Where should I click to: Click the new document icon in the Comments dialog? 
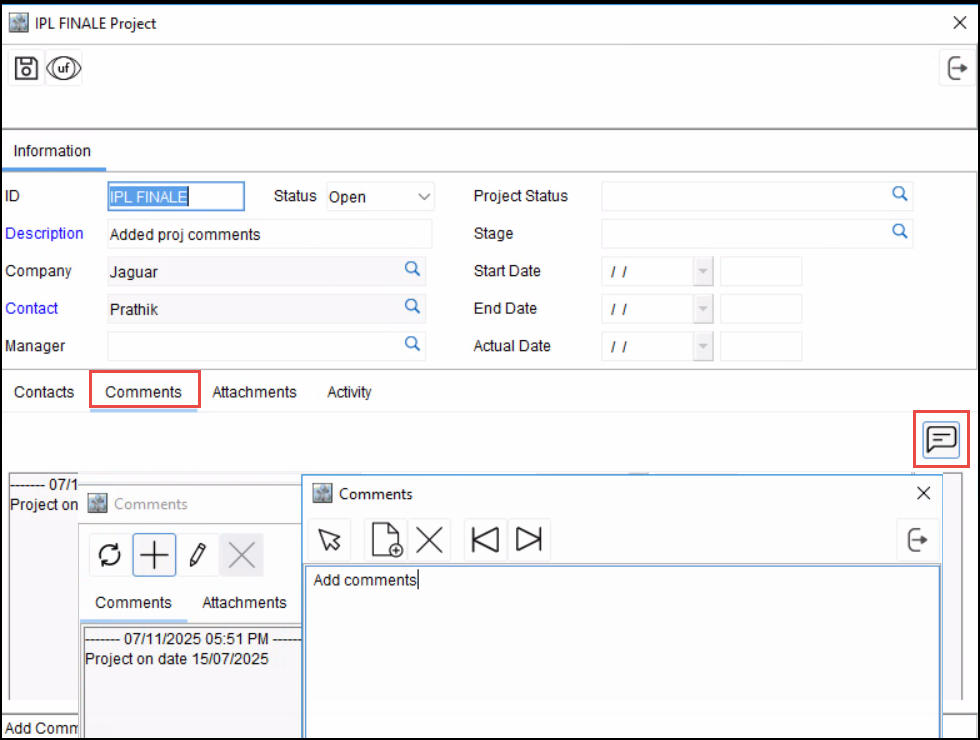(386, 540)
